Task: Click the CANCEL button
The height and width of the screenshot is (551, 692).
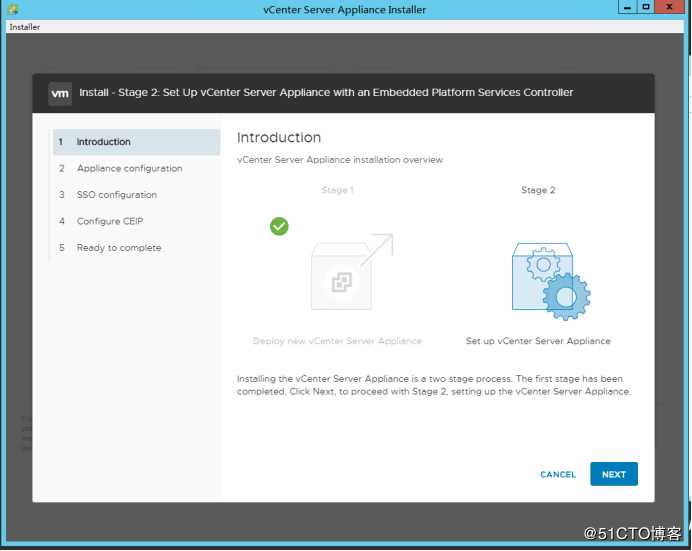Action: pos(558,474)
